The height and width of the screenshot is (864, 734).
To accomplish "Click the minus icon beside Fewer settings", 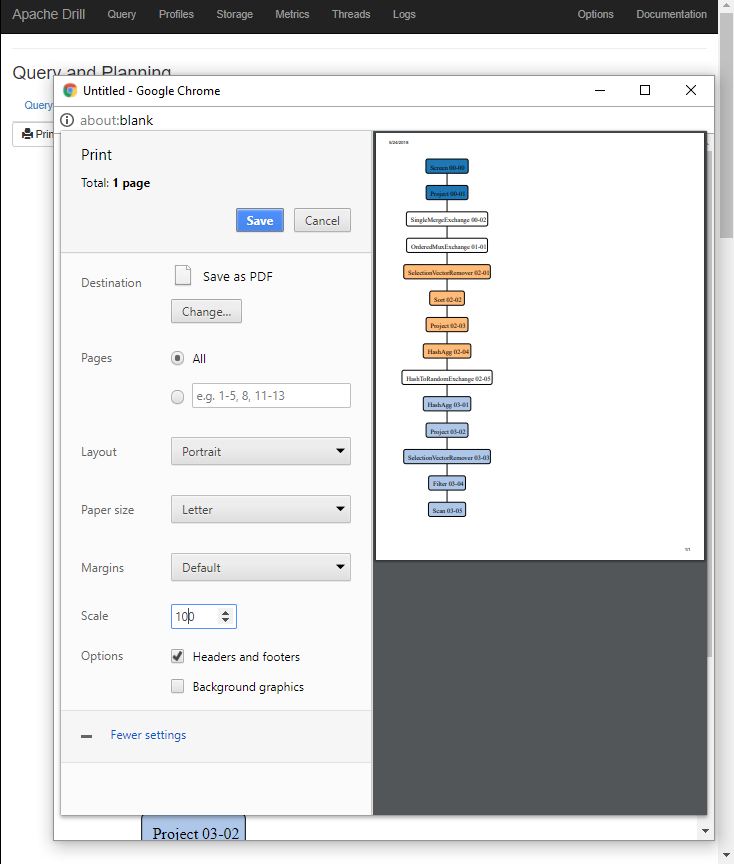I will pos(87,736).
